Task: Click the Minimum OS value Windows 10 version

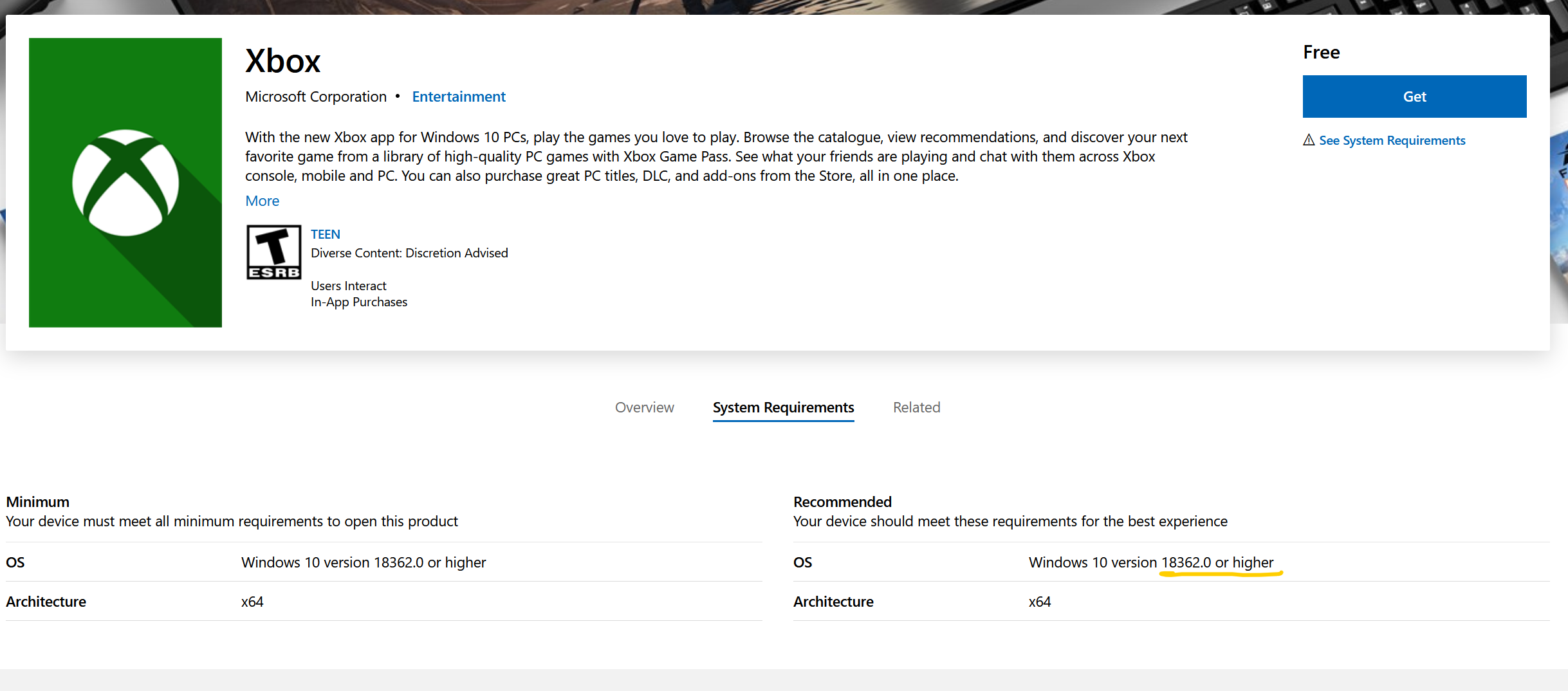Action: pyautogui.click(x=364, y=562)
